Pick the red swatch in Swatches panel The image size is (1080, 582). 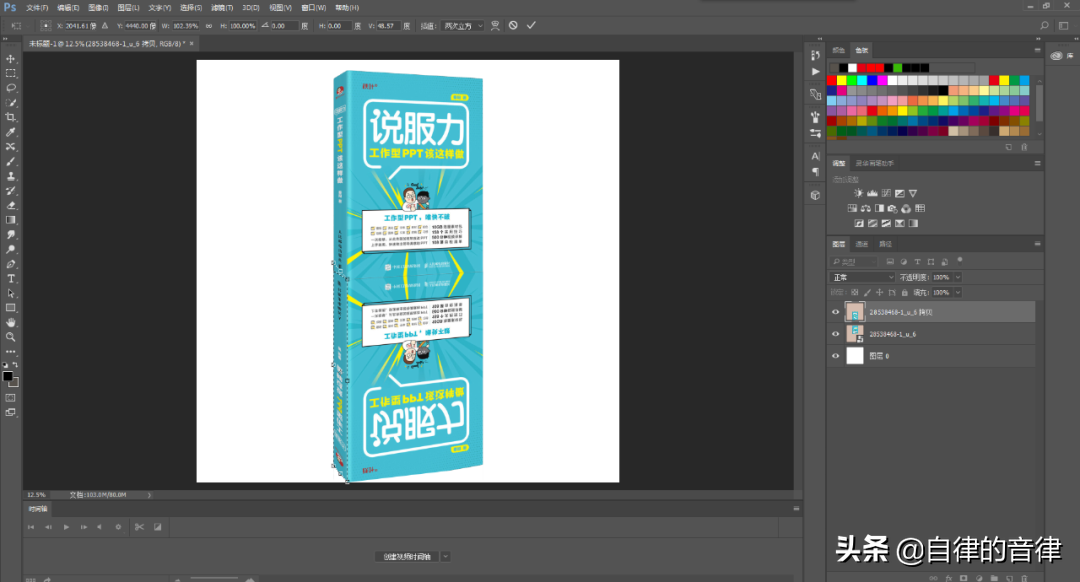[x=831, y=81]
